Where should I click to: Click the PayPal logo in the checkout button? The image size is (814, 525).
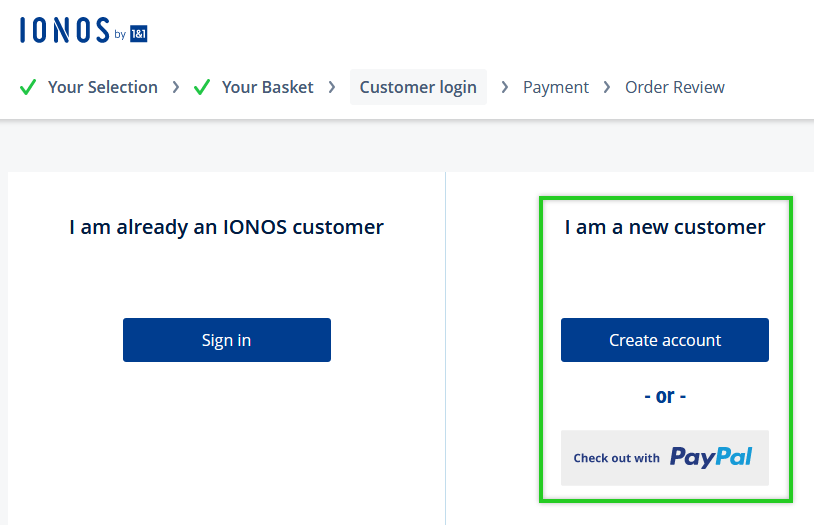pyautogui.click(x=711, y=457)
